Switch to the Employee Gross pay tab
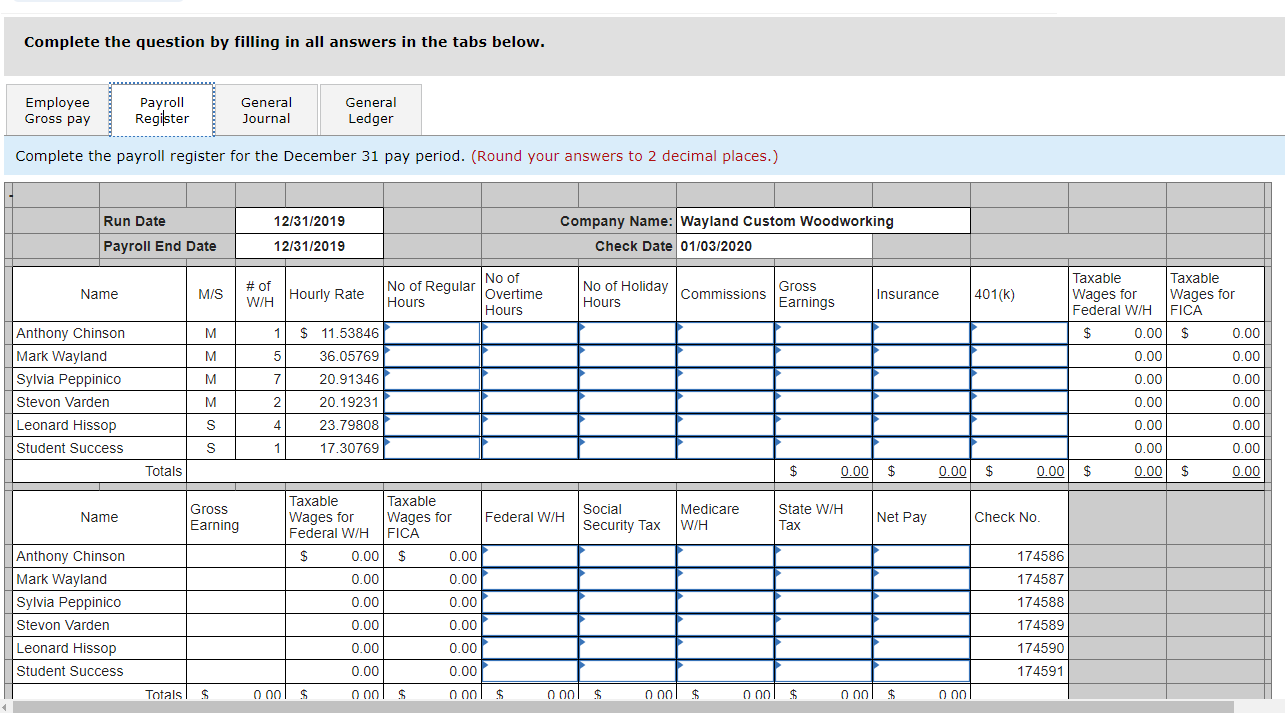Image resolution: width=1285 pixels, height=713 pixels. 57,109
